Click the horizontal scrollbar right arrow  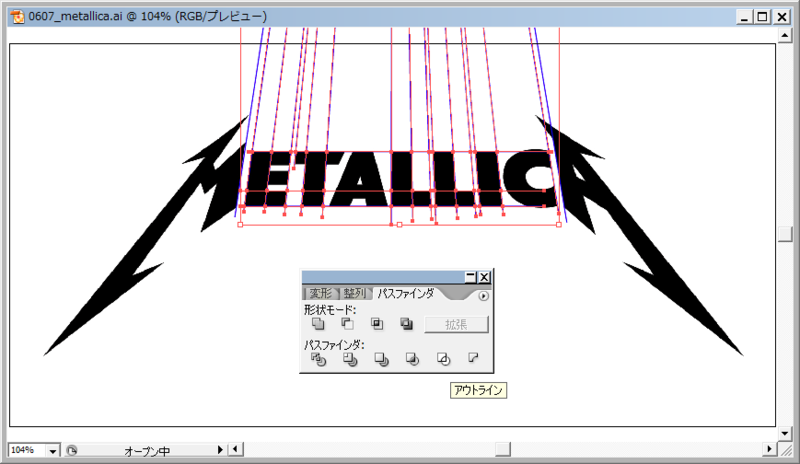click(x=769, y=449)
